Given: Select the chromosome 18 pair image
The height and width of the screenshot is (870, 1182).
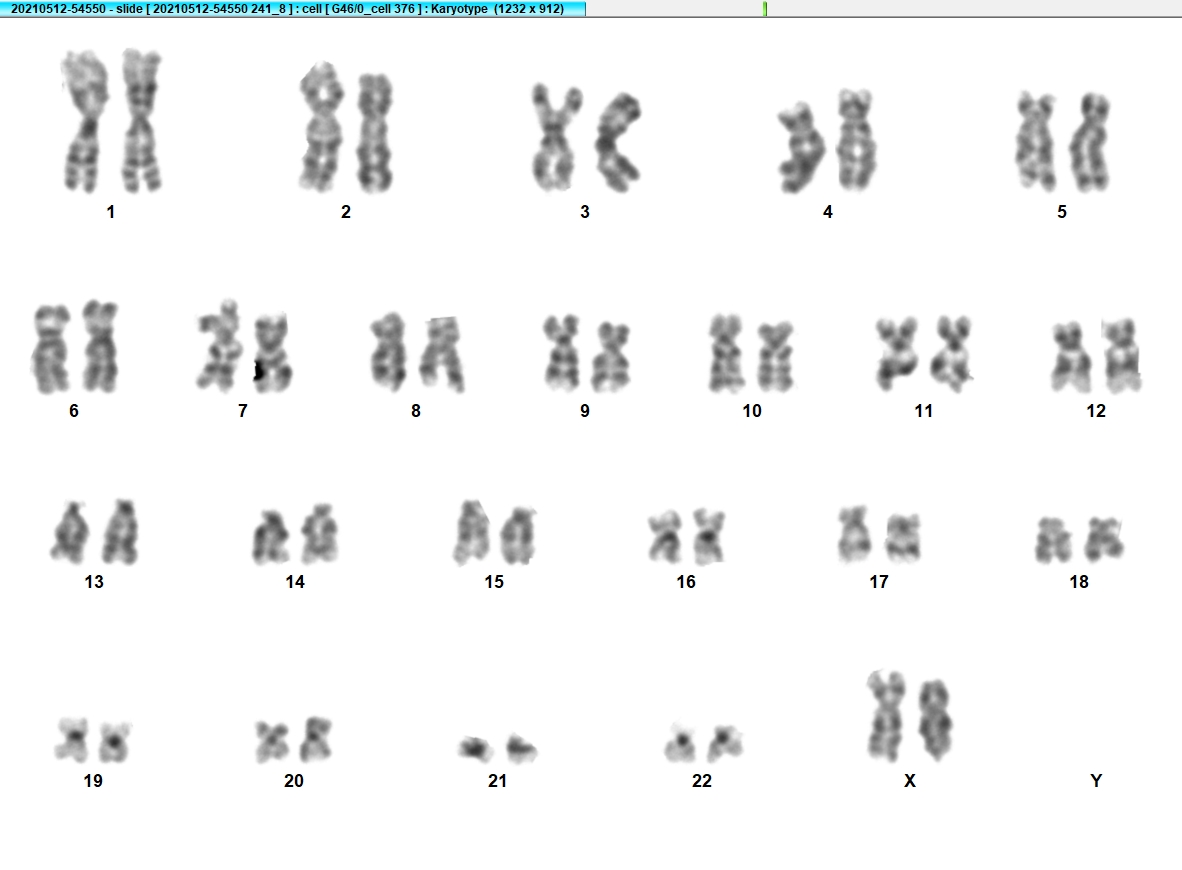Looking at the screenshot, I should (x=1079, y=540).
